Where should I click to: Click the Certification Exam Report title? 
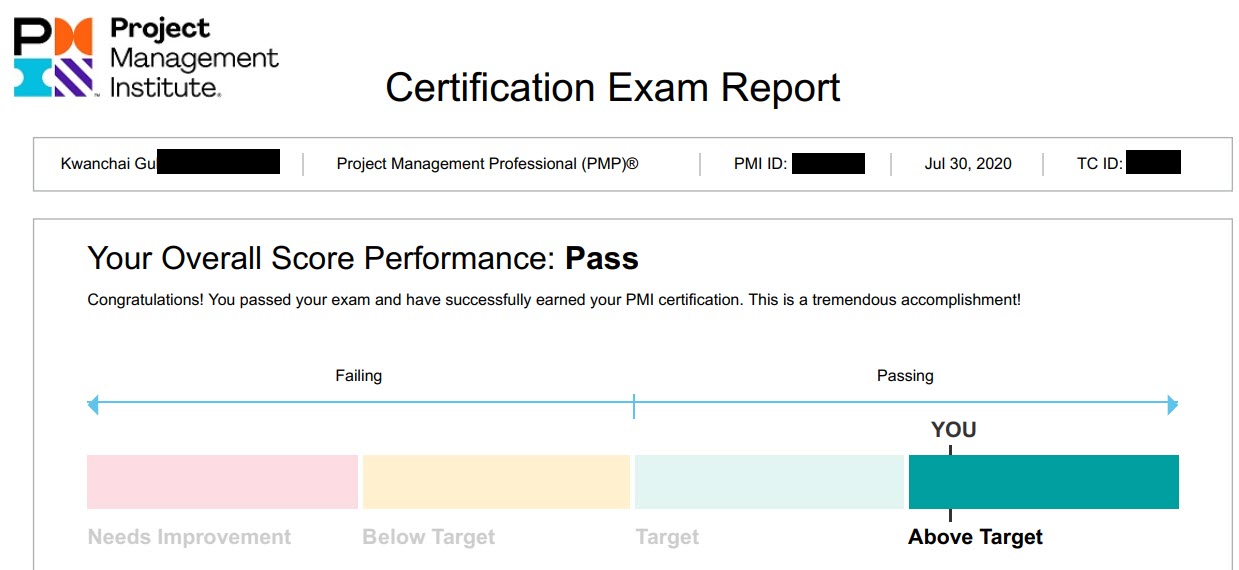pyautogui.click(x=613, y=88)
